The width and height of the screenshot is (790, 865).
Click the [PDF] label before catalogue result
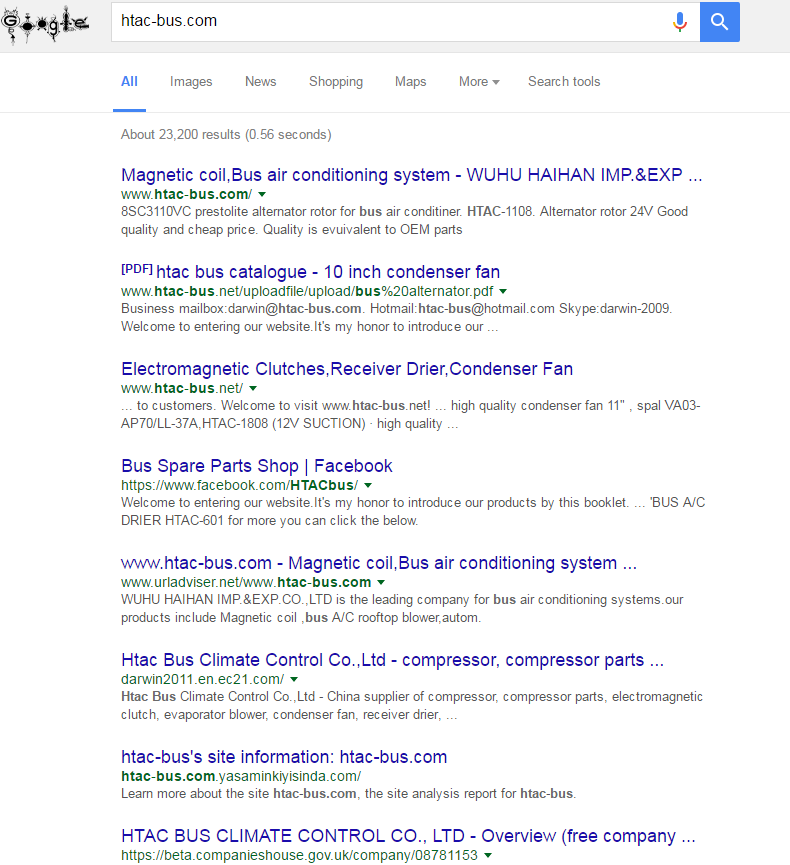click(x=137, y=269)
